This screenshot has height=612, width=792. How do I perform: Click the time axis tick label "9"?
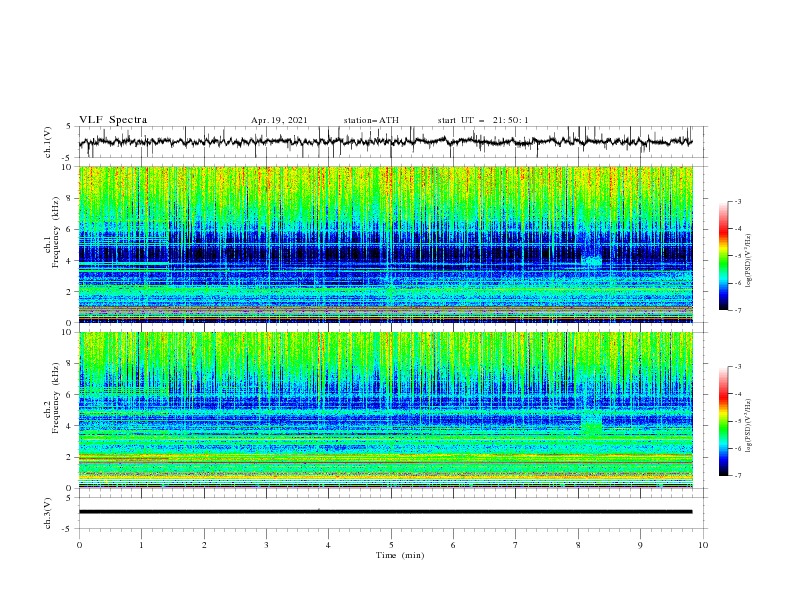640,545
